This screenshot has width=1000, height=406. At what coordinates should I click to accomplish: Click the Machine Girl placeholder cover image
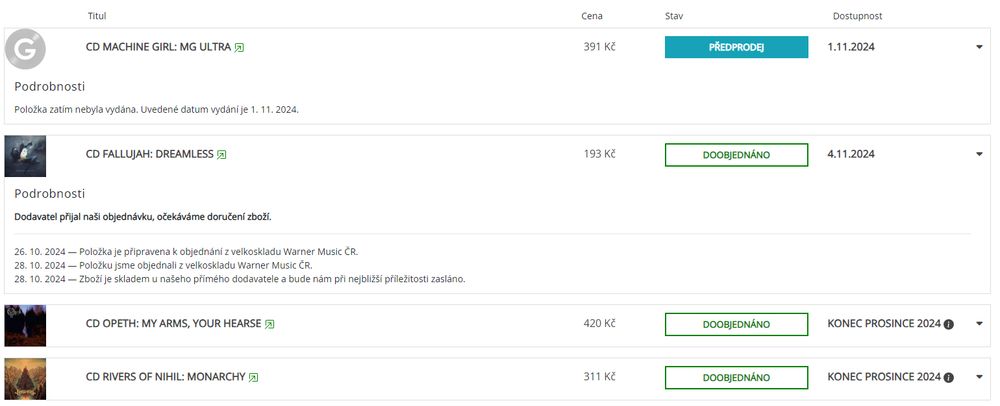[26, 49]
